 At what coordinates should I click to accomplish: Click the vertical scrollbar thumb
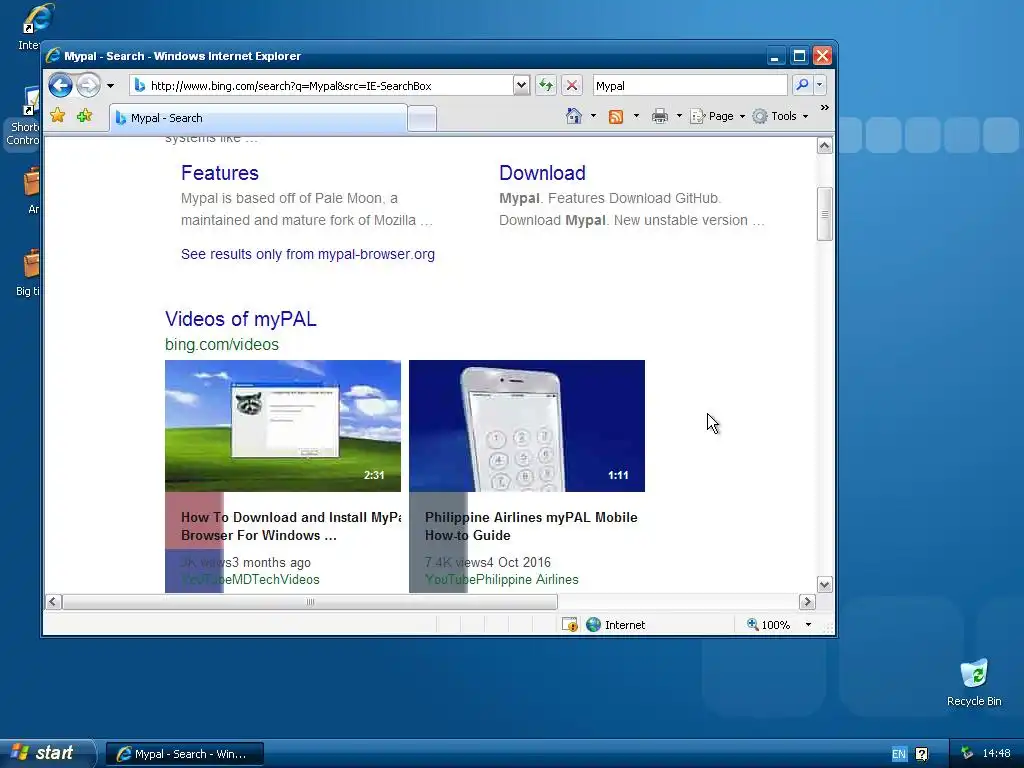824,214
